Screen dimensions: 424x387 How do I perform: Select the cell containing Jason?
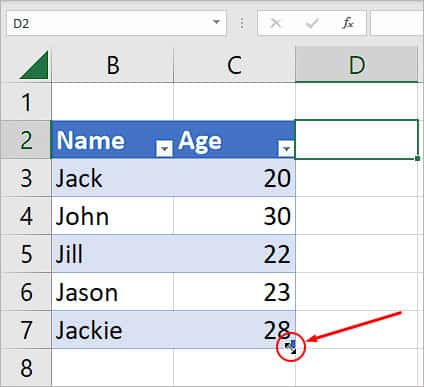[x=113, y=292]
